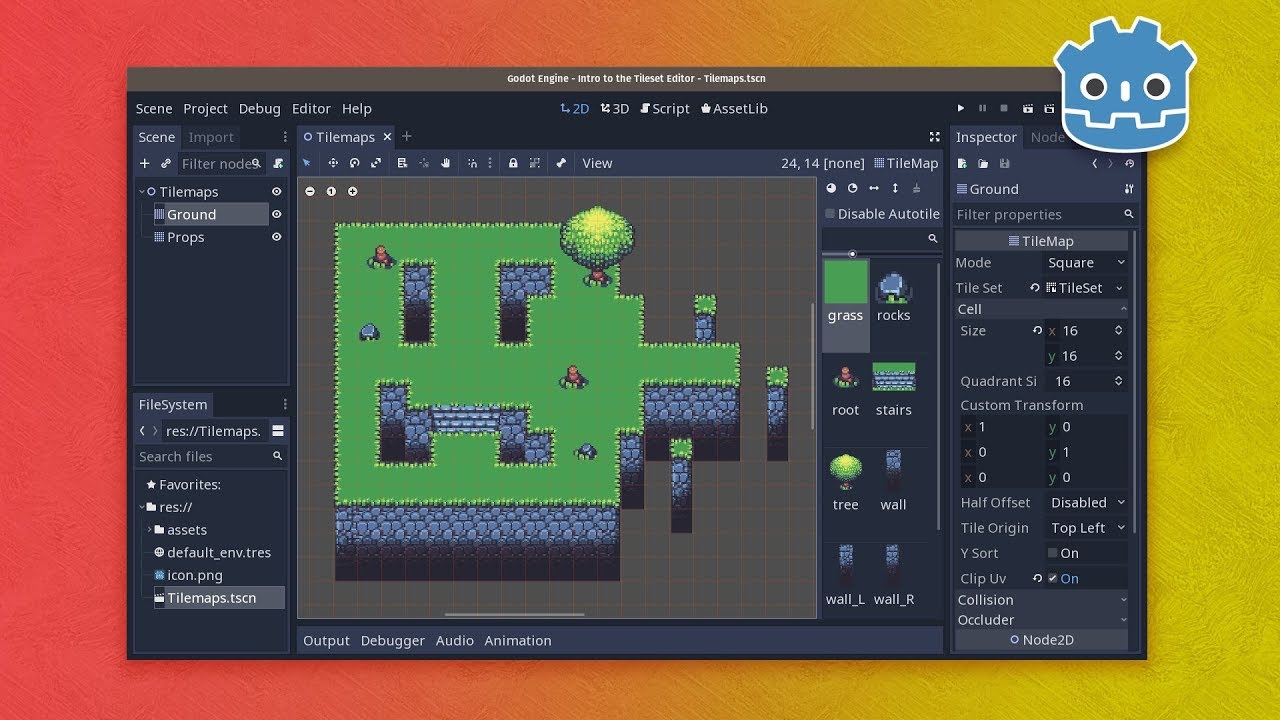Viewport: 1280px width, 720px height.
Task: Open the AssetLib workspace
Action: tap(734, 109)
